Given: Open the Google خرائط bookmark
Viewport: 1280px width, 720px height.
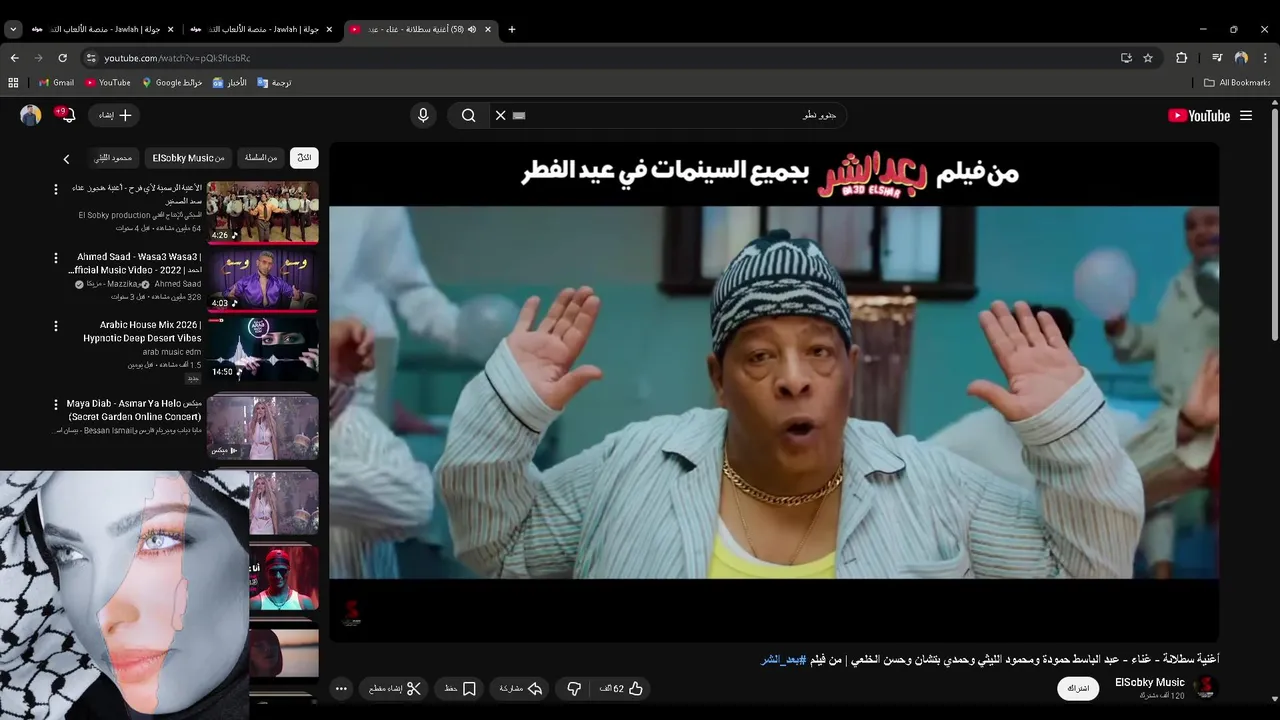Looking at the screenshot, I should click(x=172, y=83).
